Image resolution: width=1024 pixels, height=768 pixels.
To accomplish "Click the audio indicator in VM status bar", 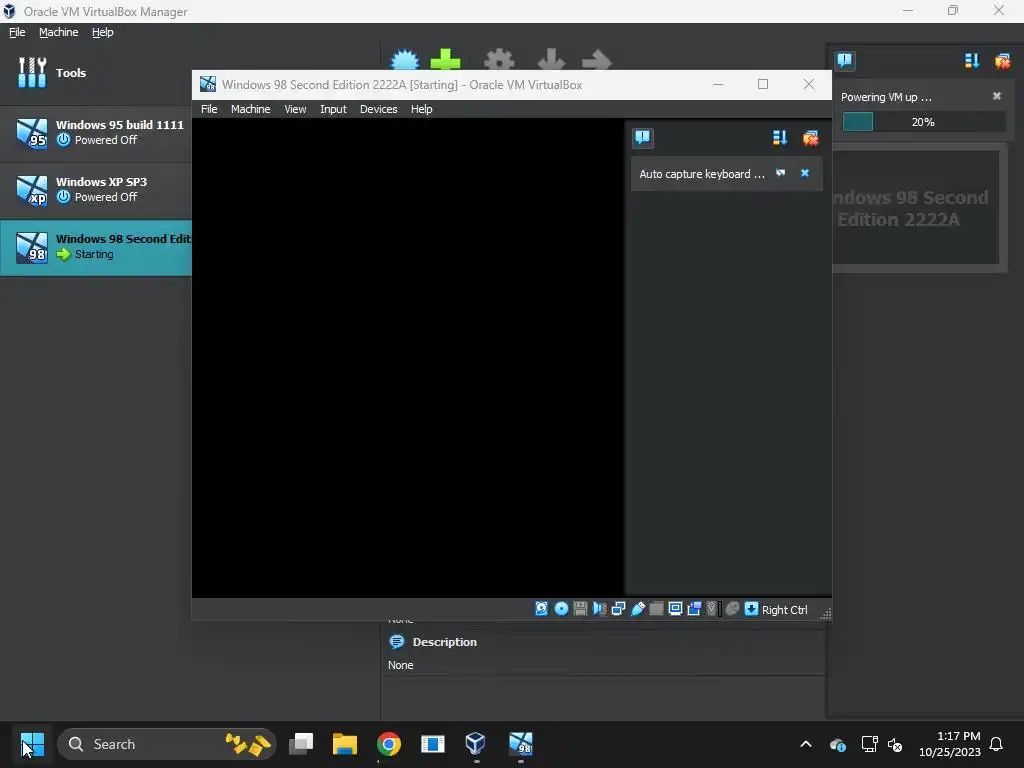I will pos(599,609).
